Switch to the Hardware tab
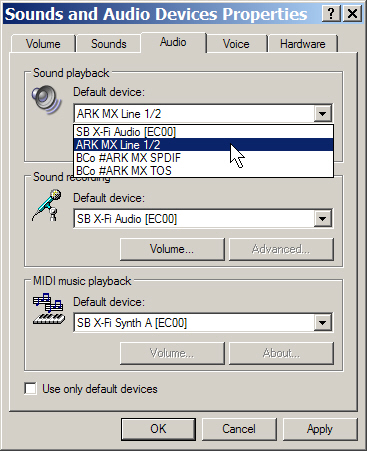Viewport: 367px width, 451px height. point(303,44)
